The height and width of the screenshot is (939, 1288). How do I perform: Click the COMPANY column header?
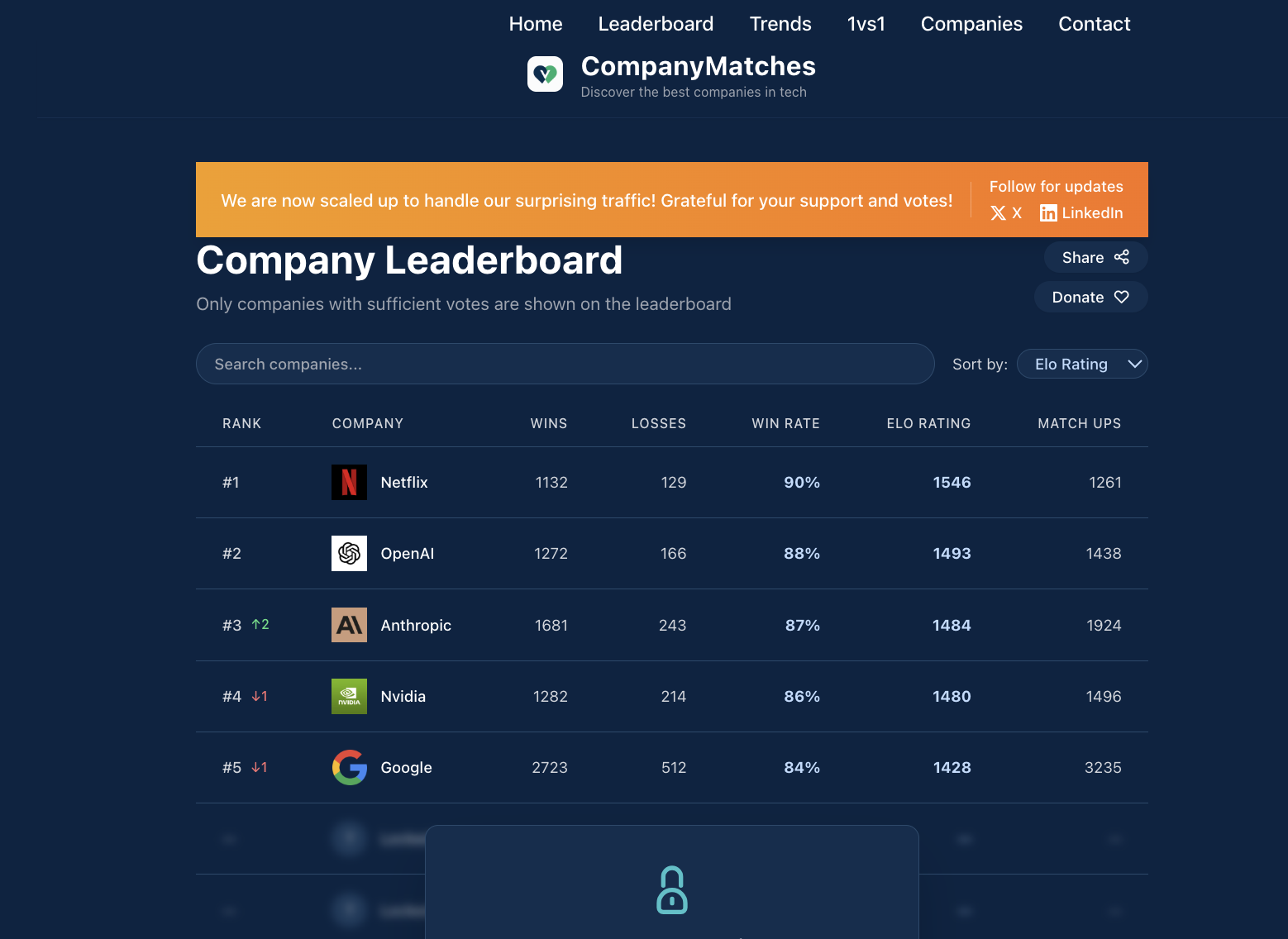click(x=368, y=423)
